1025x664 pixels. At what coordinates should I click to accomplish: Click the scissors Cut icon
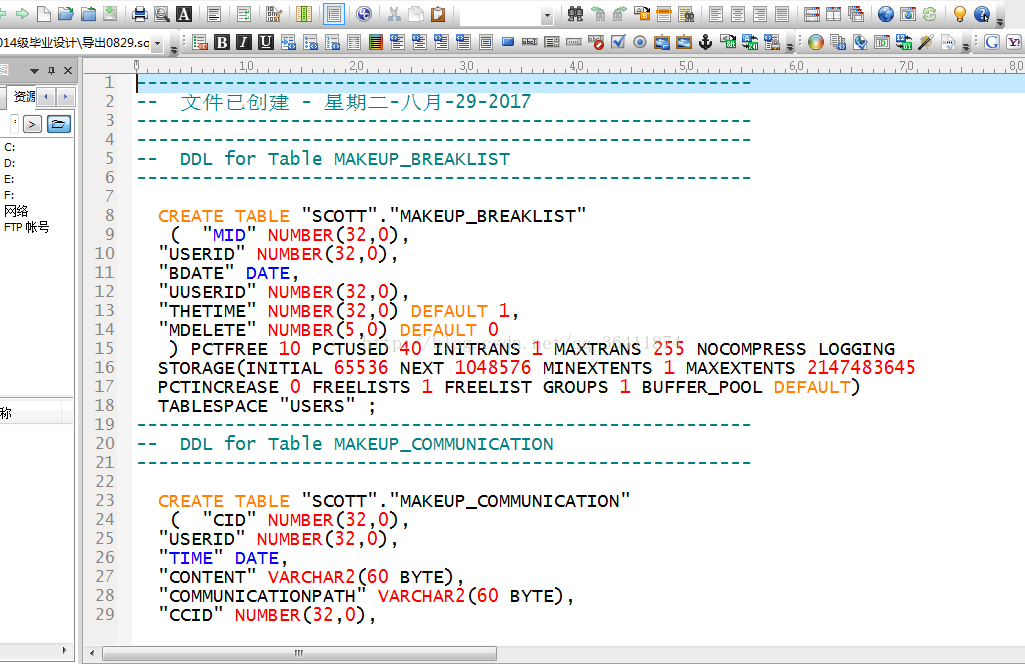click(x=394, y=14)
